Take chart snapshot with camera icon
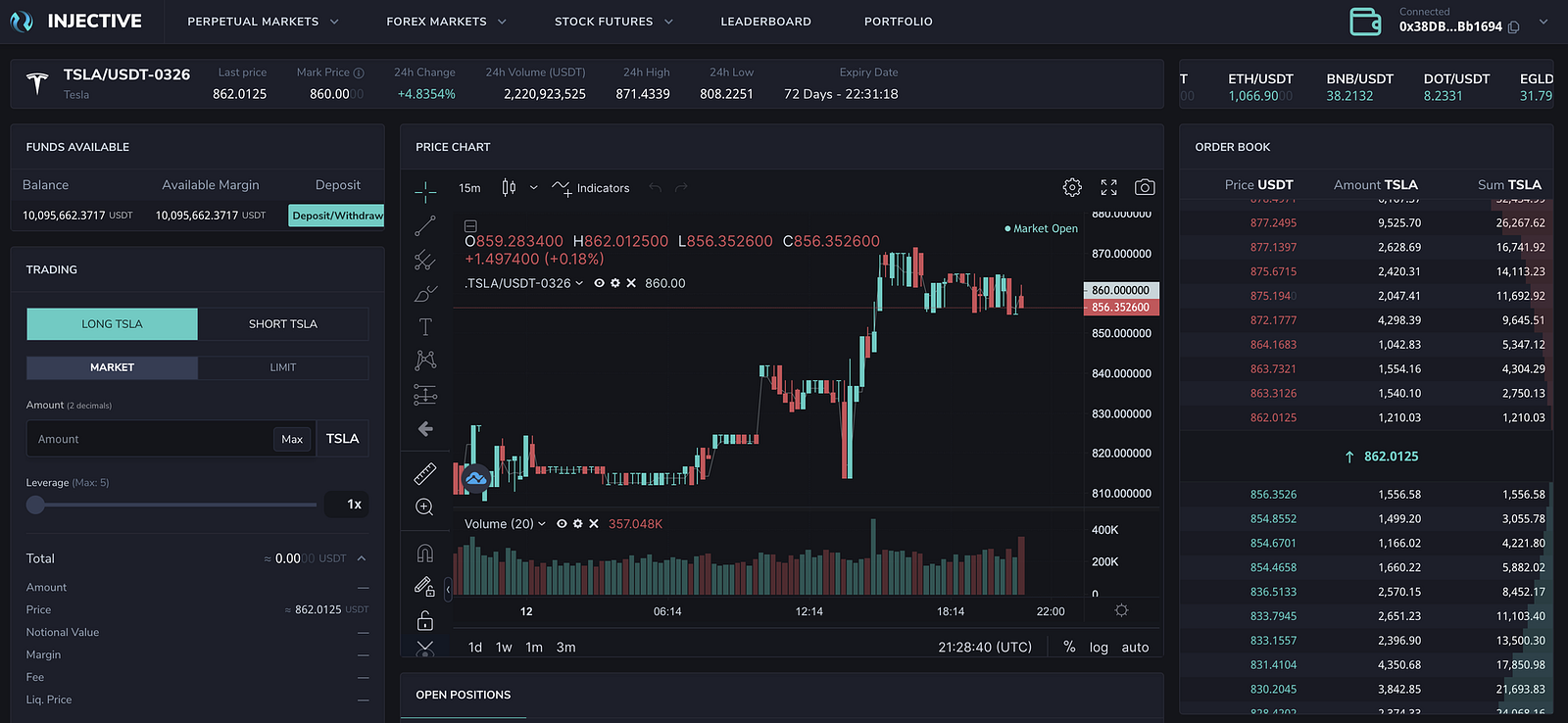The width and height of the screenshot is (1568, 723). (x=1145, y=187)
